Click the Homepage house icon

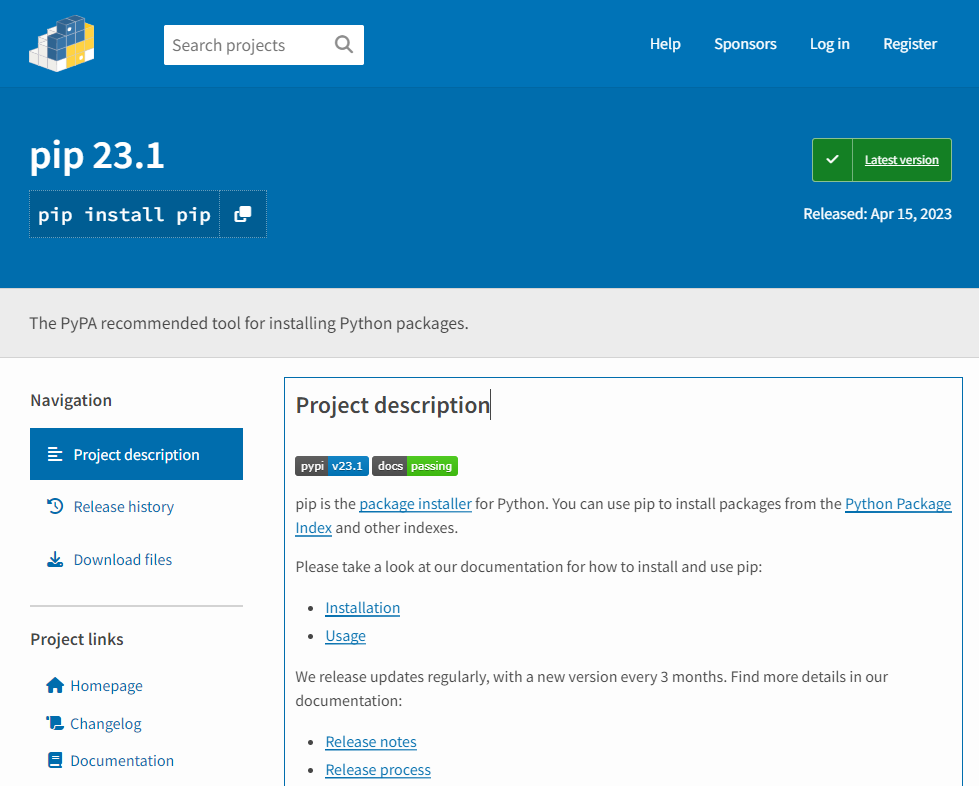tap(55, 685)
